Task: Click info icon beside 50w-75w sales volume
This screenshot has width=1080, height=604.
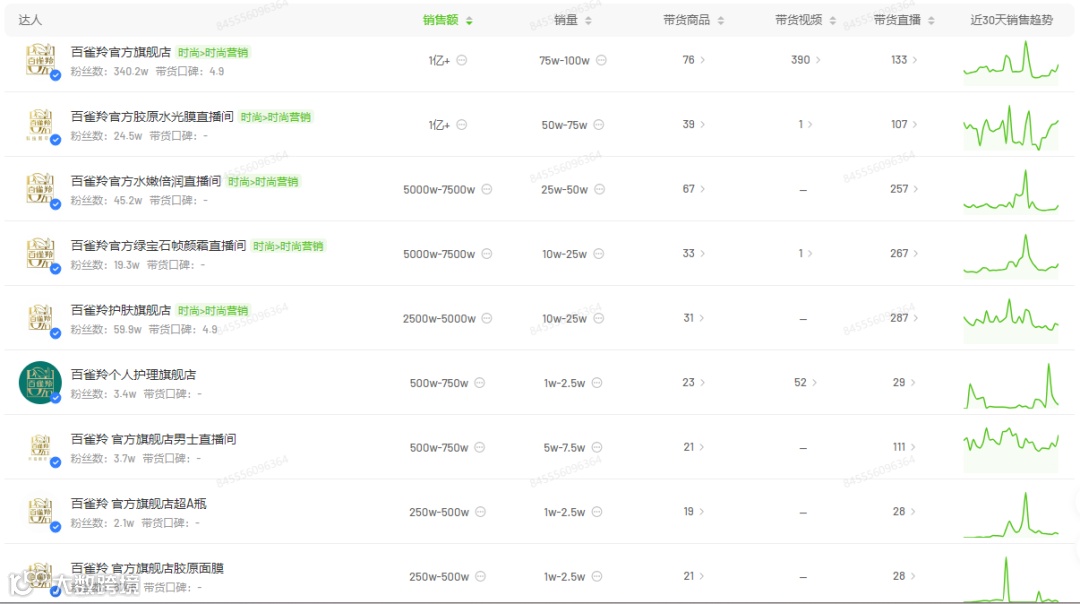Action: pyautogui.click(x=599, y=125)
